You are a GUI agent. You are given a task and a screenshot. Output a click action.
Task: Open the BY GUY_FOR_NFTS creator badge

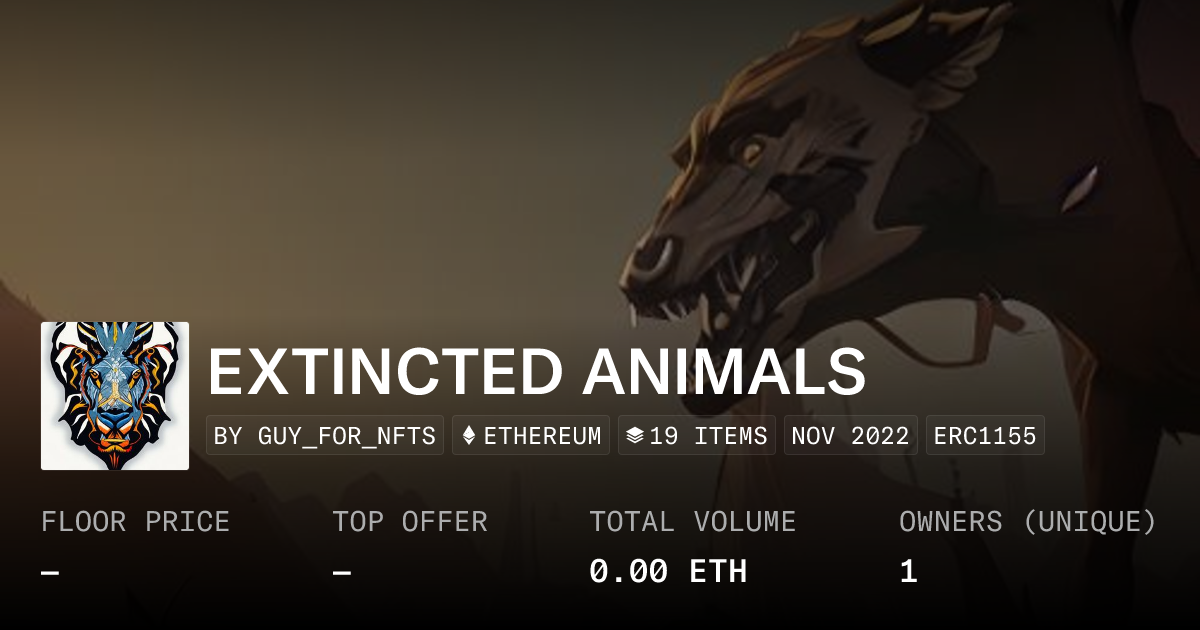click(x=325, y=436)
